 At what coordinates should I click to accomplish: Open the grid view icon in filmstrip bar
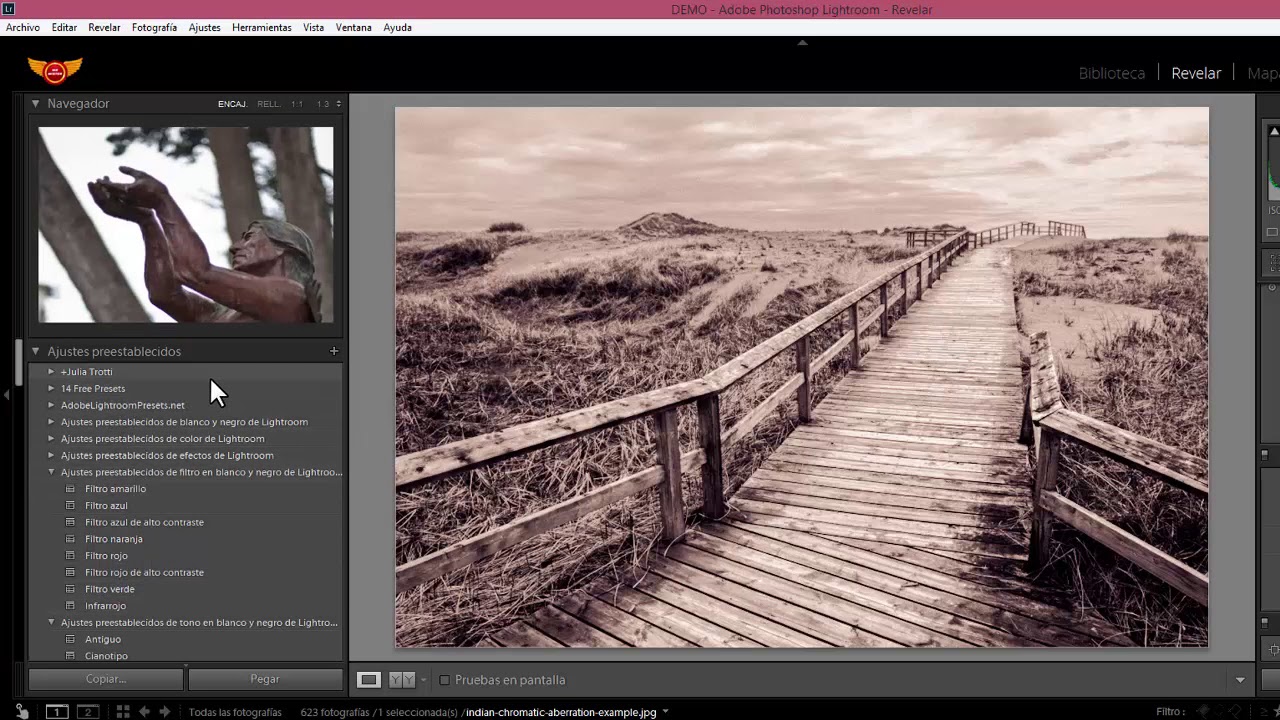123,712
